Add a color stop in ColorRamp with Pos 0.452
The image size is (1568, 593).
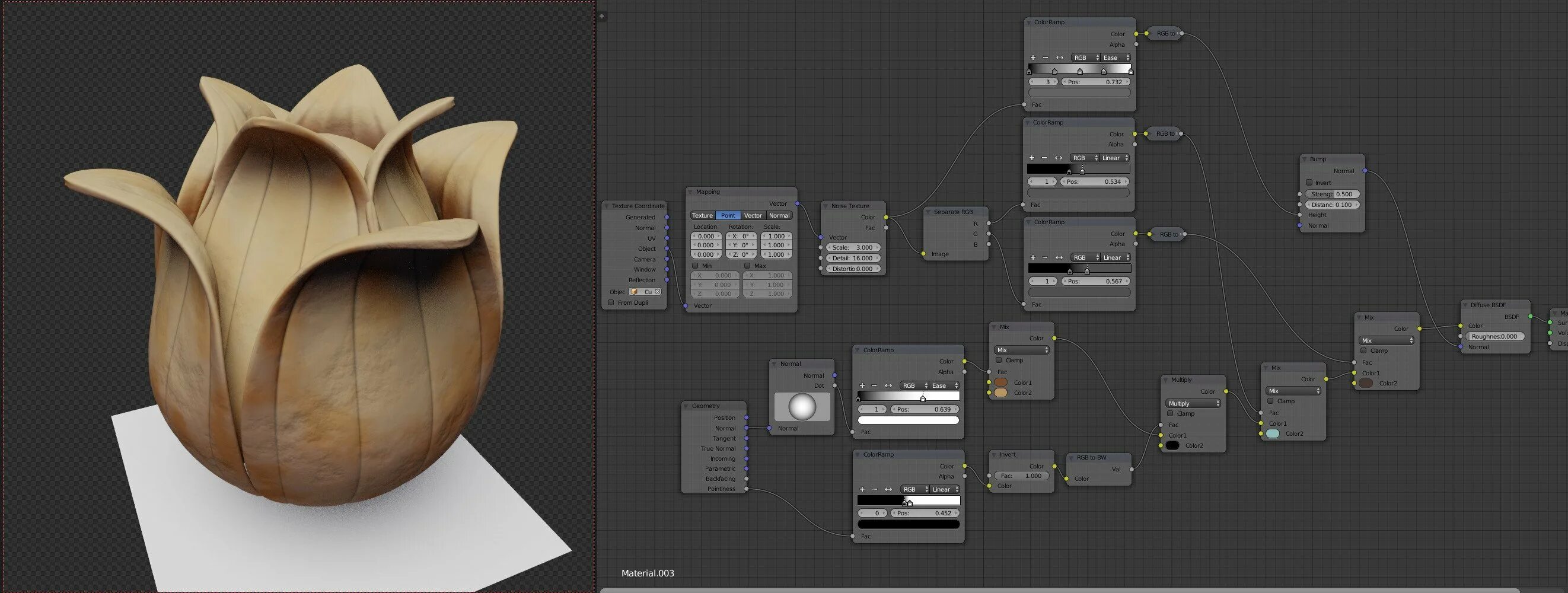pos(862,489)
